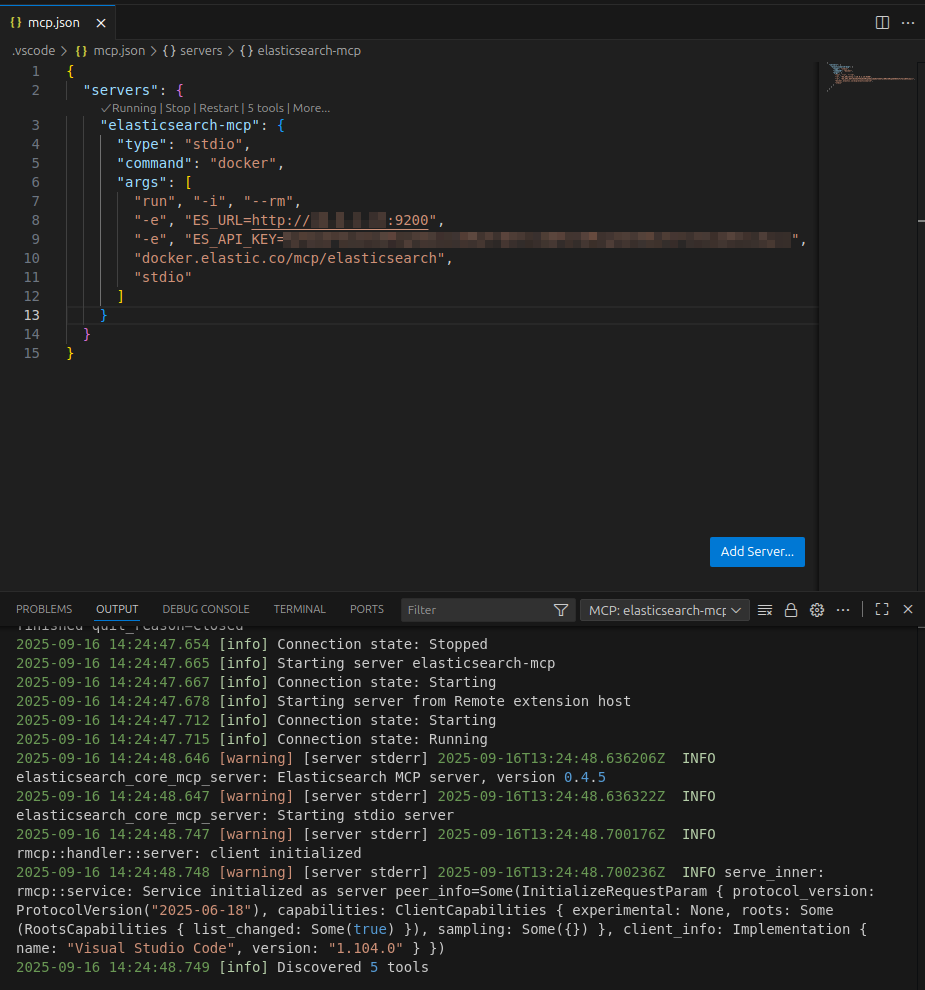The height and width of the screenshot is (990, 925).
Task: Maximize the bottom panel size
Action: click(x=882, y=609)
